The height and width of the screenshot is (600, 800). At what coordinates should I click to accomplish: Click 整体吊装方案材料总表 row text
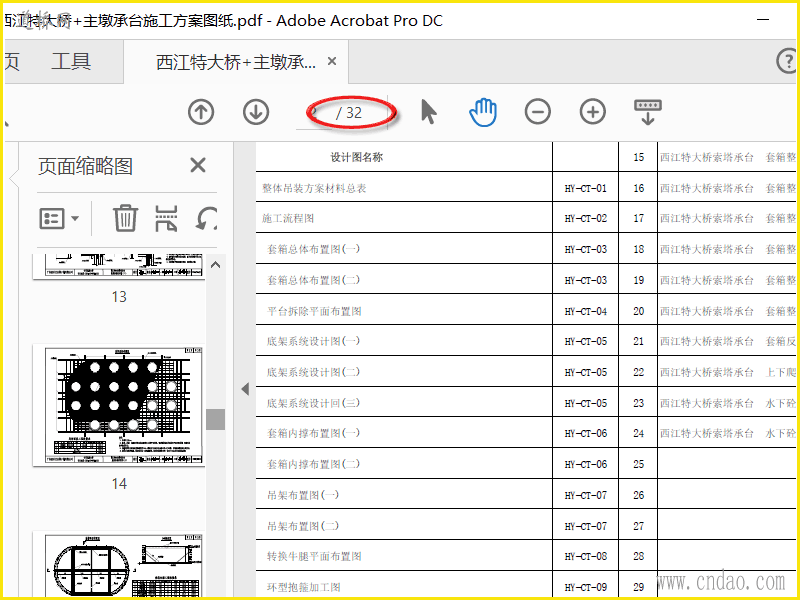point(314,188)
